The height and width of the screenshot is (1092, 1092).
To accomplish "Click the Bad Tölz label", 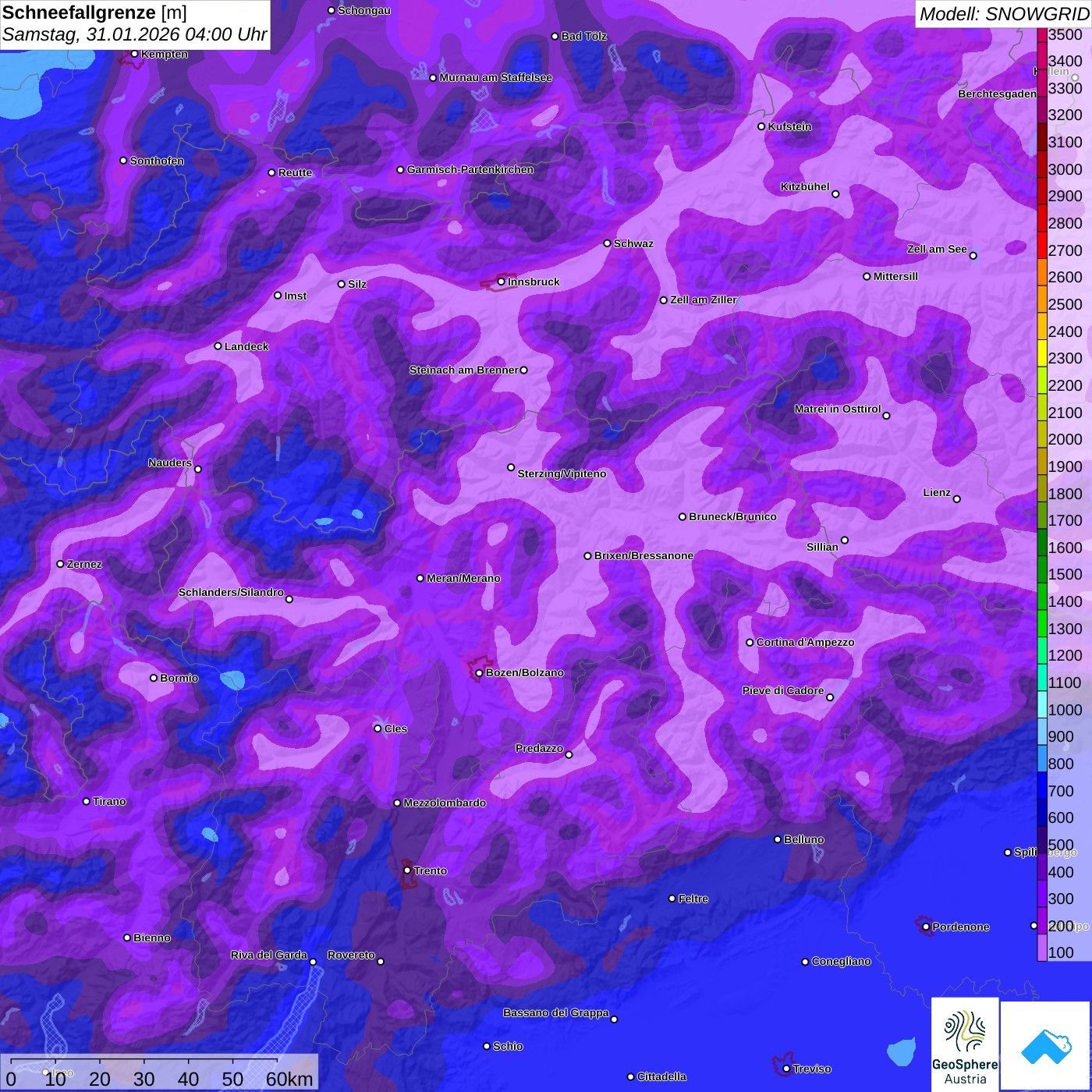I will (x=584, y=36).
